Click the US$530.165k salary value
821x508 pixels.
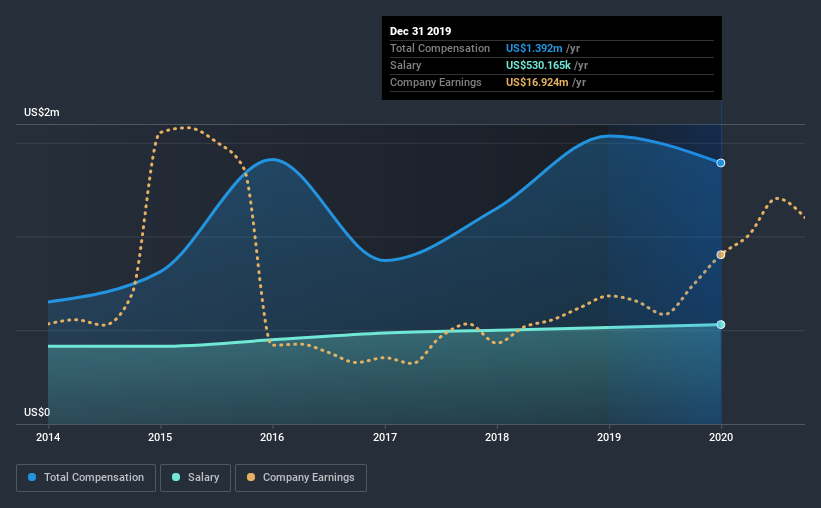(538, 65)
